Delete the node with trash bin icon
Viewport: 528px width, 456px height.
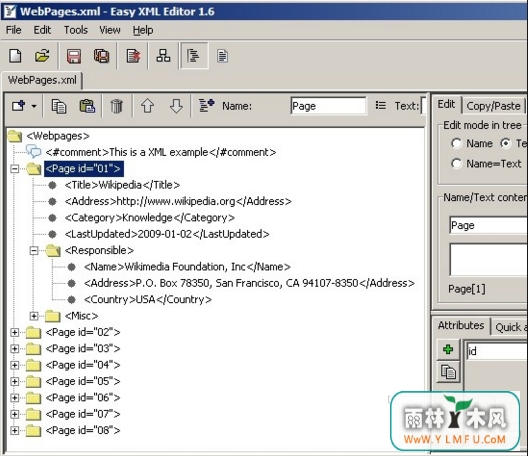click(116, 106)
